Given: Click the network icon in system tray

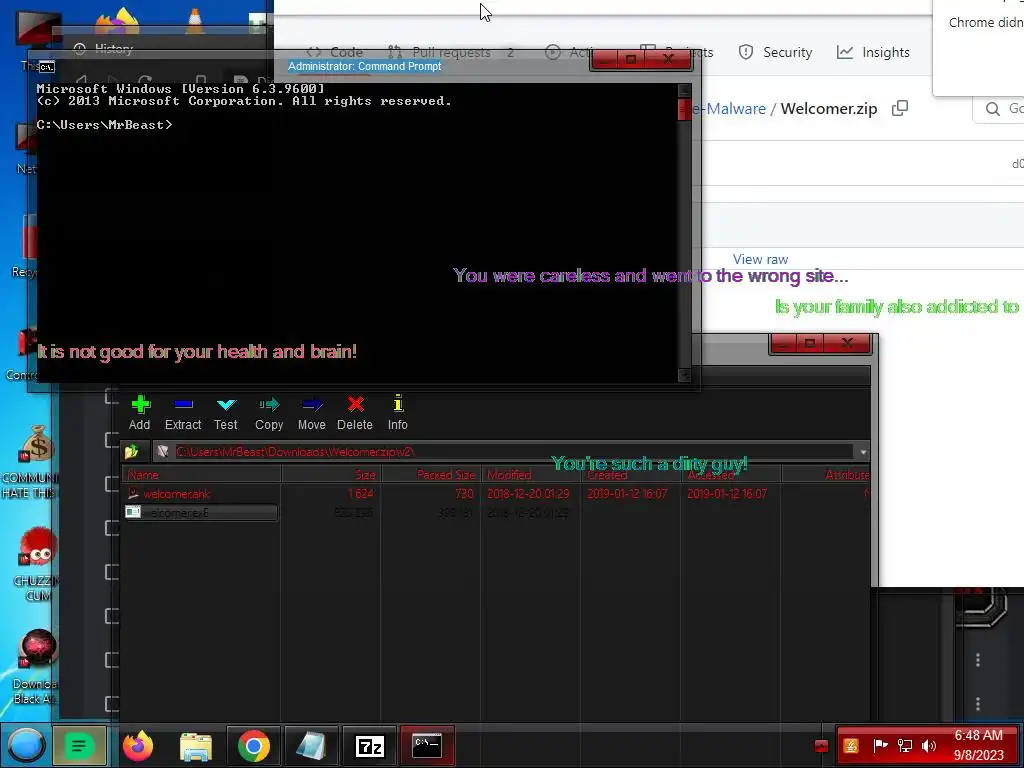Looking at the screenshot, I should click(905, 746).
